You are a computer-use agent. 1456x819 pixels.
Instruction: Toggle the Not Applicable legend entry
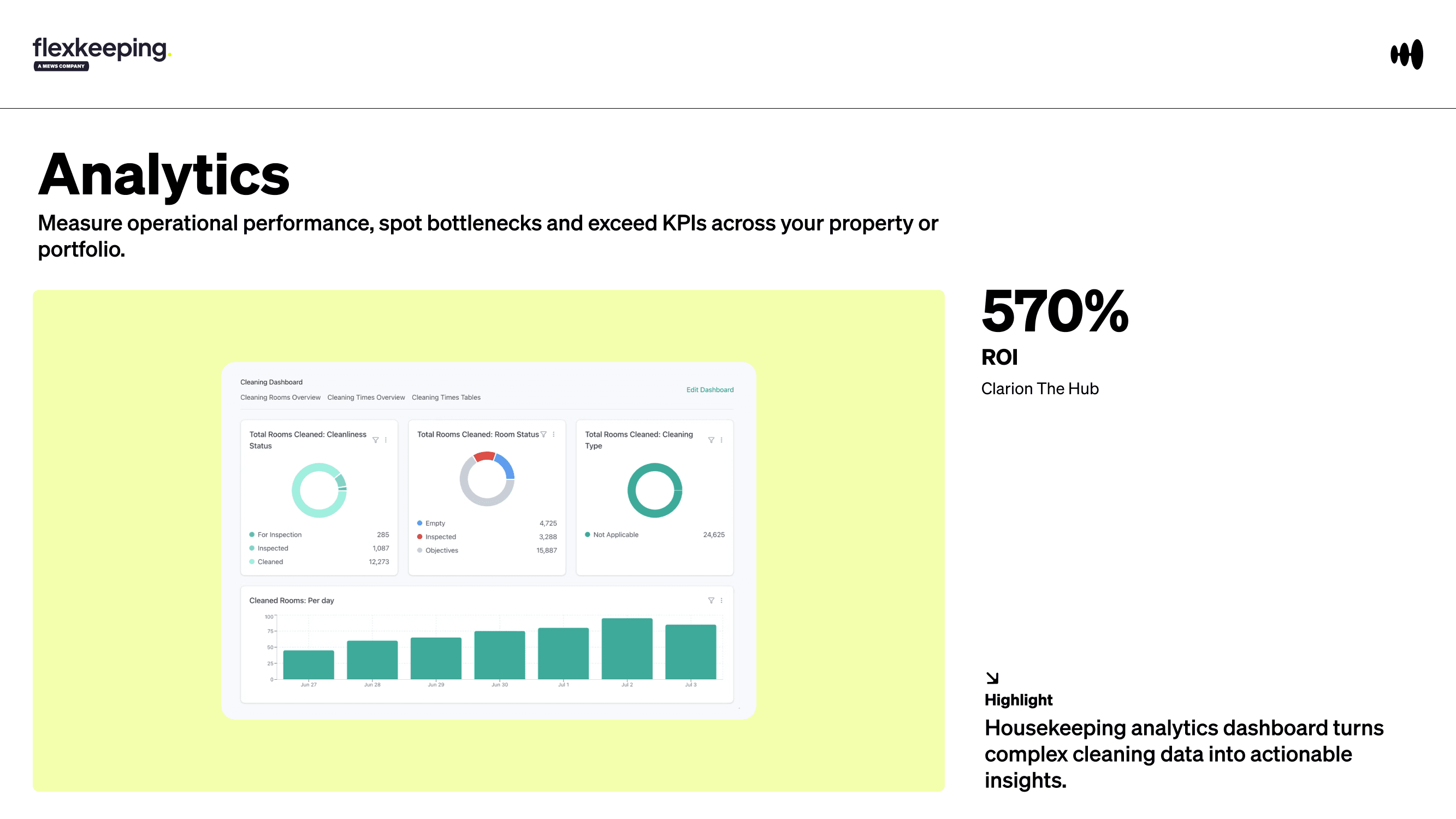[x=615, y=534]
